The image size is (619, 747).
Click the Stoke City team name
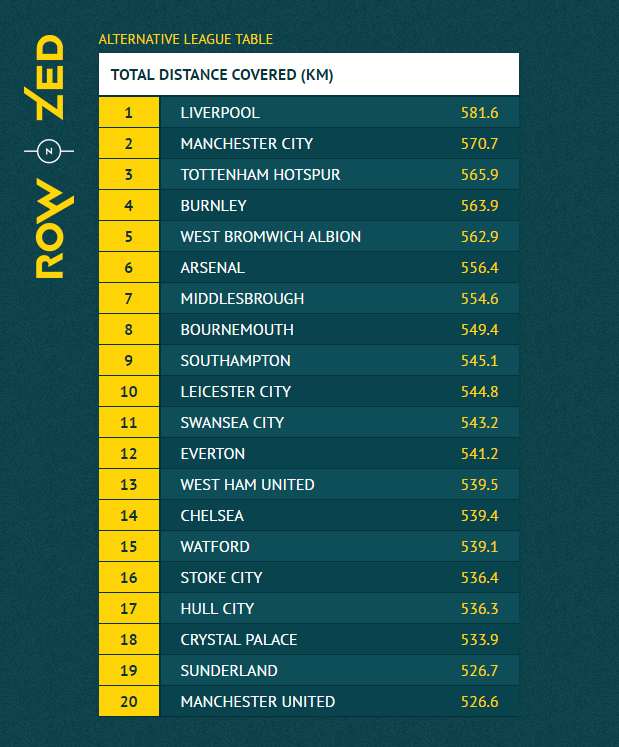click(221, 578)
